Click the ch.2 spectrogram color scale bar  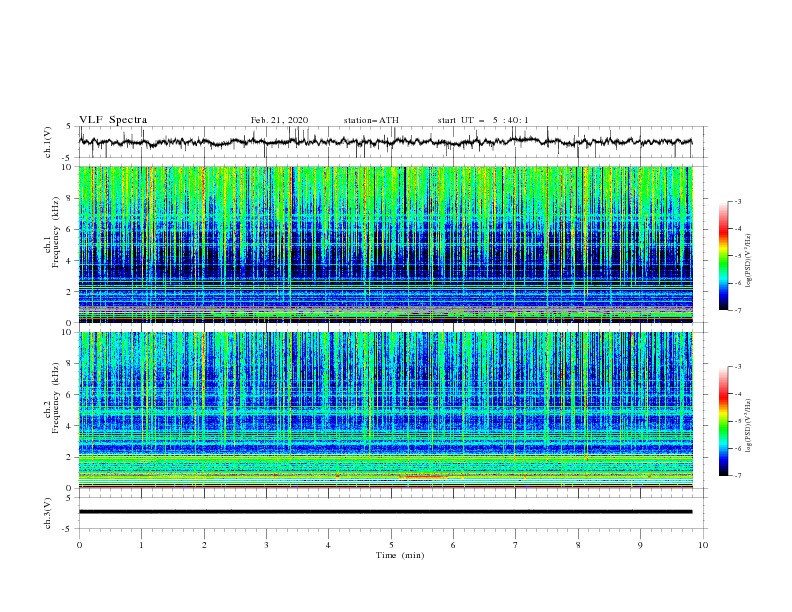(x=723, y=421)
